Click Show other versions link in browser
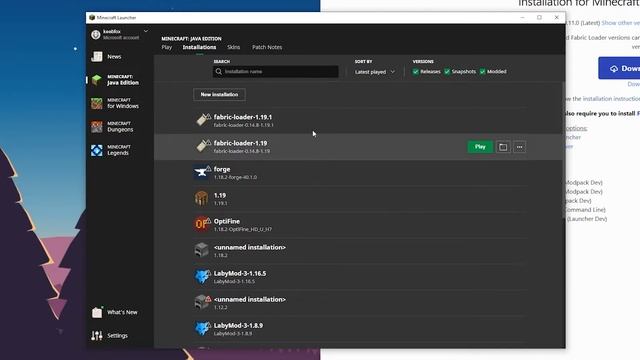The height and width of the screenshot is (360, 640). coord(620,23)
